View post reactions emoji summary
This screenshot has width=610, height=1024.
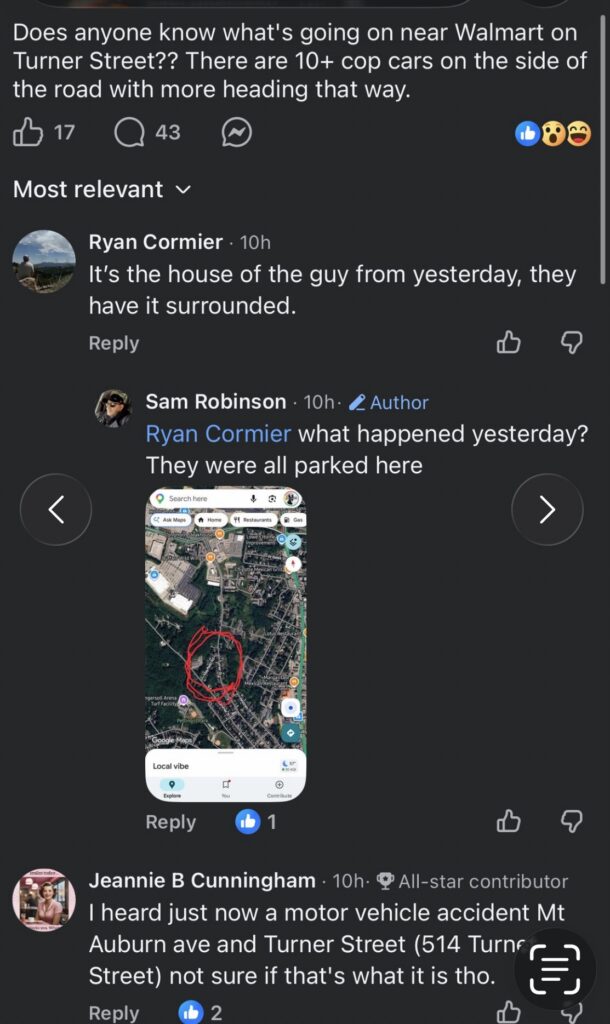tap(553, 133)
